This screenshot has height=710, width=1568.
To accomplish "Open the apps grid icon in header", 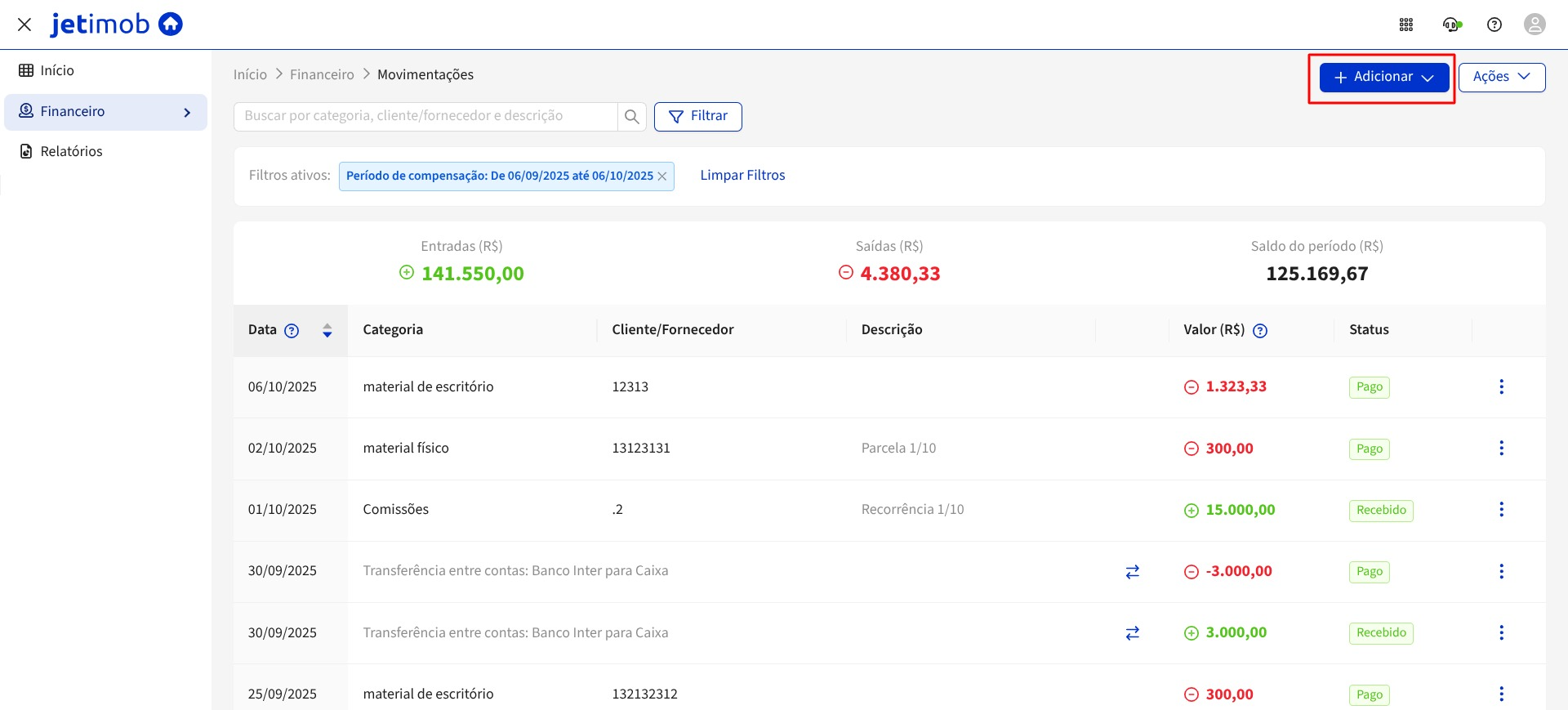I will (1405, 25).
